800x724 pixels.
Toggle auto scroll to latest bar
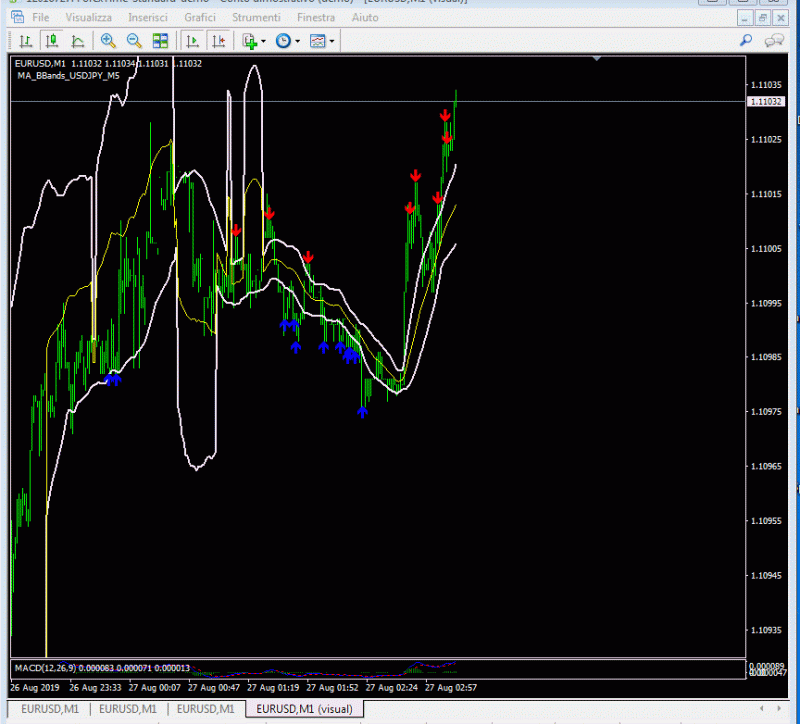192,41
